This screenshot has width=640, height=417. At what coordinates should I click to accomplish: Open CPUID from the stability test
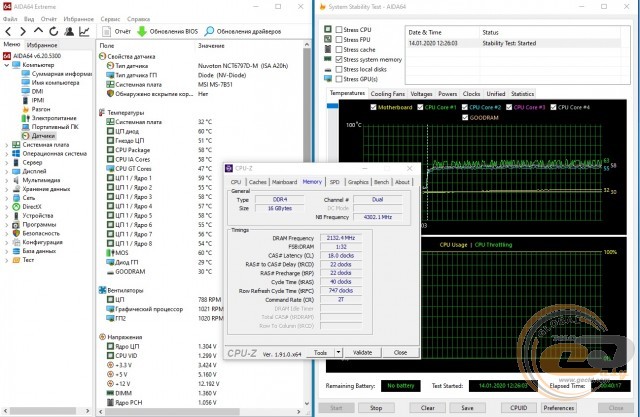pos(518,408)
